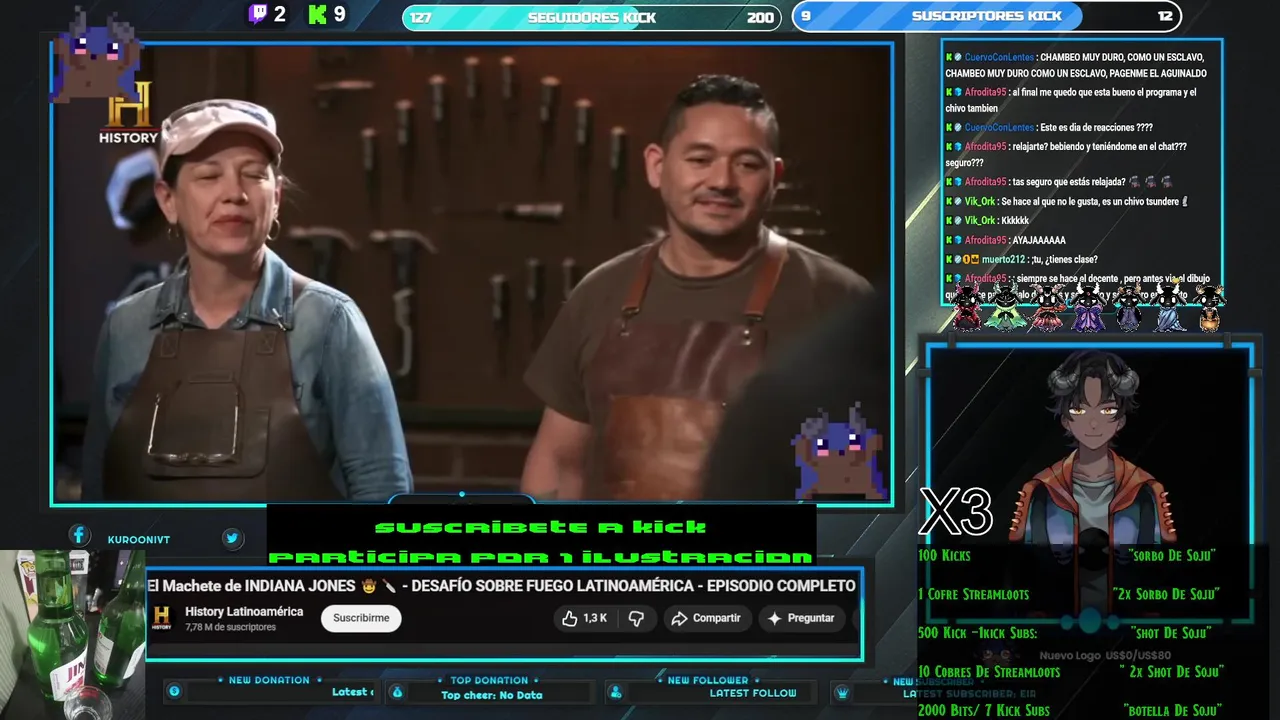1280x720 pixels.
Task: Select Afrodita95 on 'tas seguro' message
Action: [x=986, y=182]
